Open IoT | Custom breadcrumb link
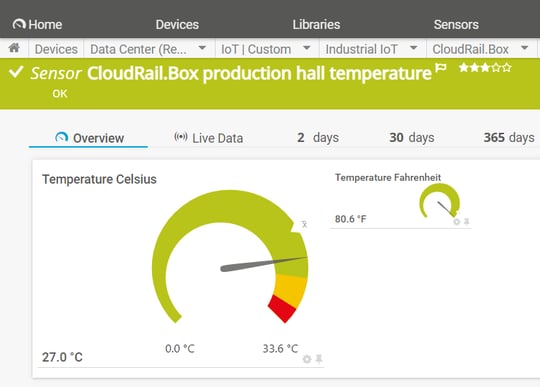Image resolution: width=540 pixels, height=387 pixels. [x=256, y=49]
